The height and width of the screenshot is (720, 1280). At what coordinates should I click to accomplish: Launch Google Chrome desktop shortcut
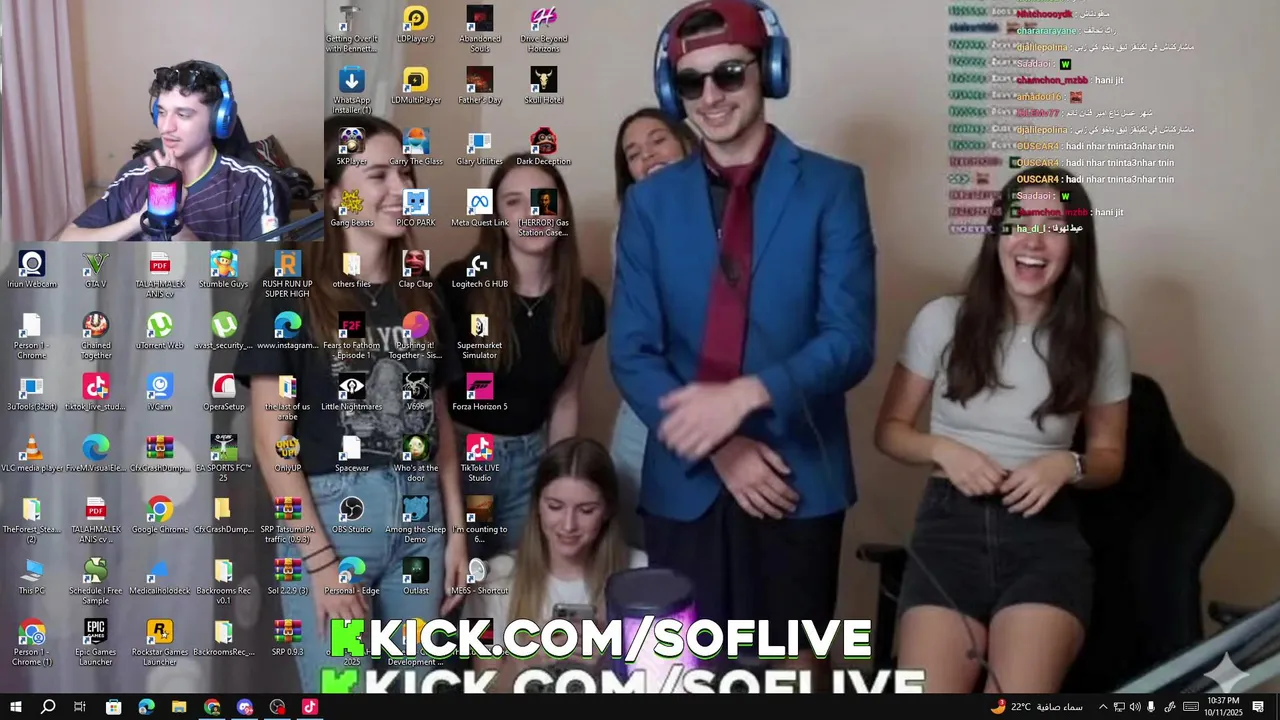160,515
